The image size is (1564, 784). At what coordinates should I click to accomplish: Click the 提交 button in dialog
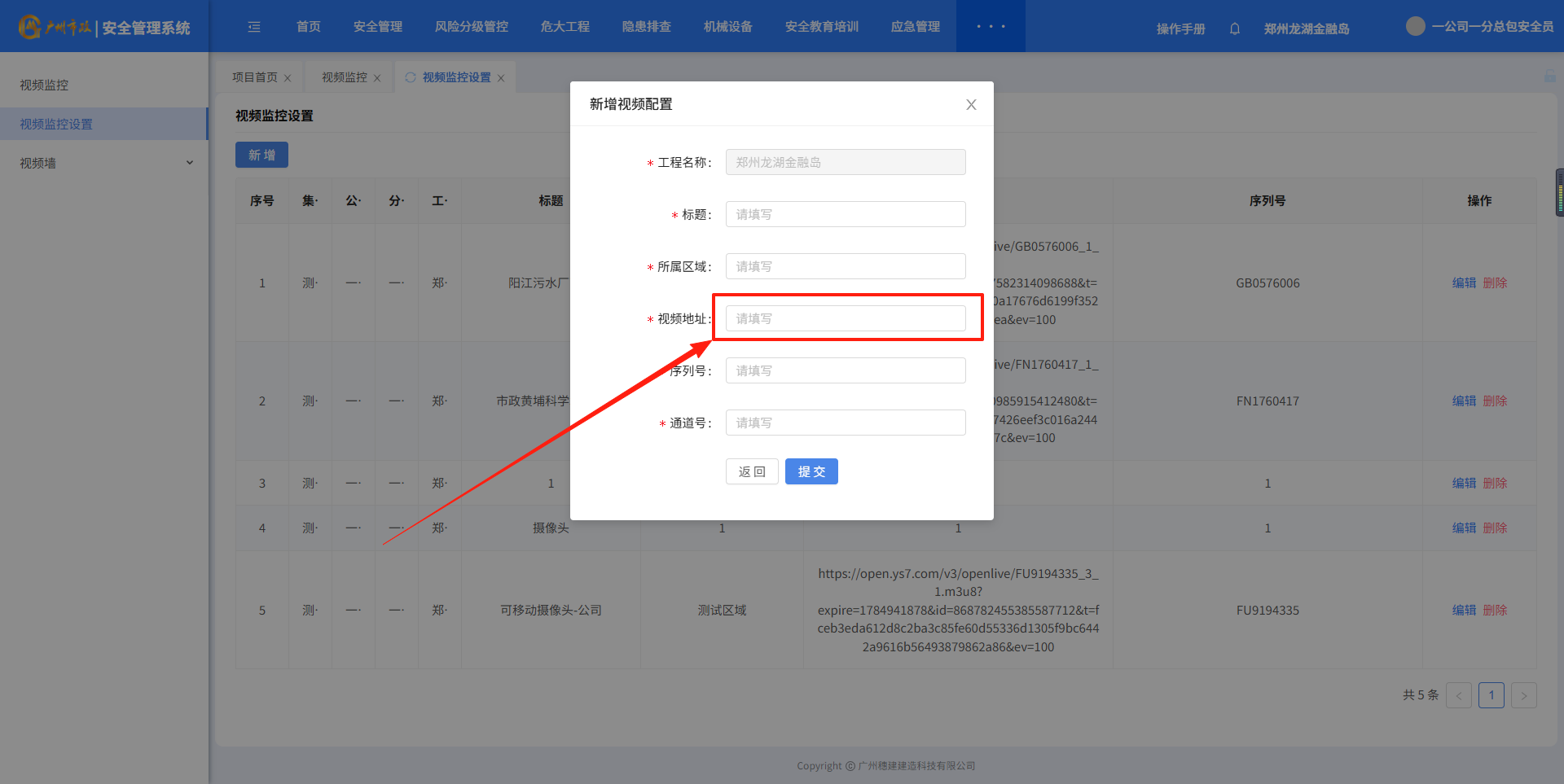point(811,471)
